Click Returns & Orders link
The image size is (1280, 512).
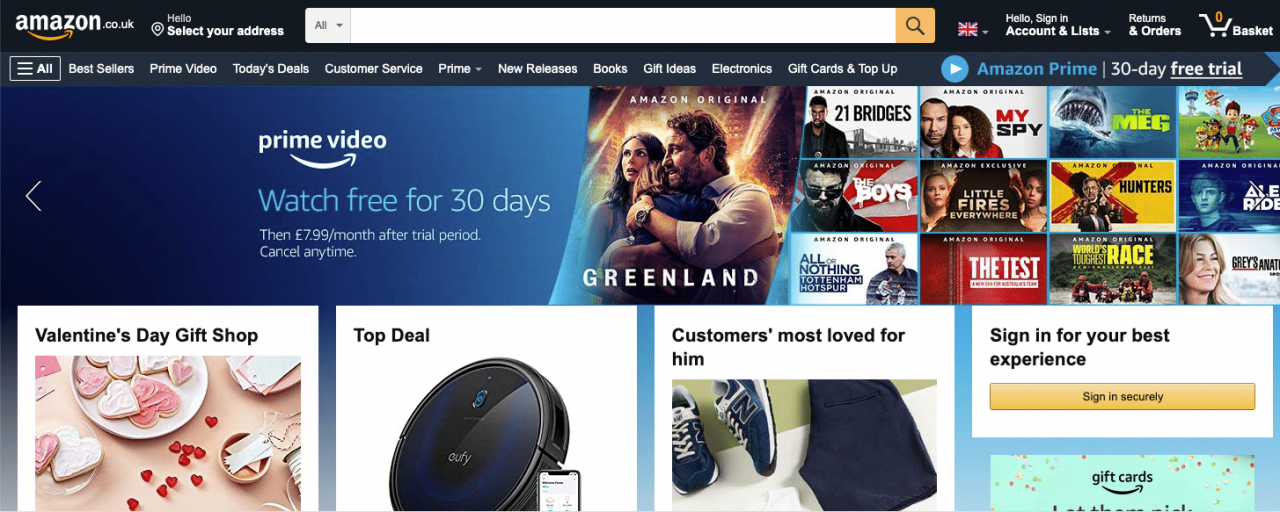(1155, 25)
